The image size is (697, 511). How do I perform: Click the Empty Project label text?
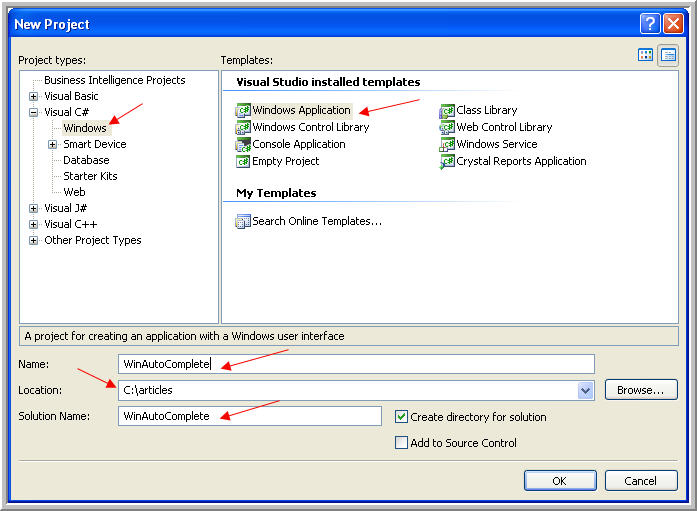click(285, 161)
